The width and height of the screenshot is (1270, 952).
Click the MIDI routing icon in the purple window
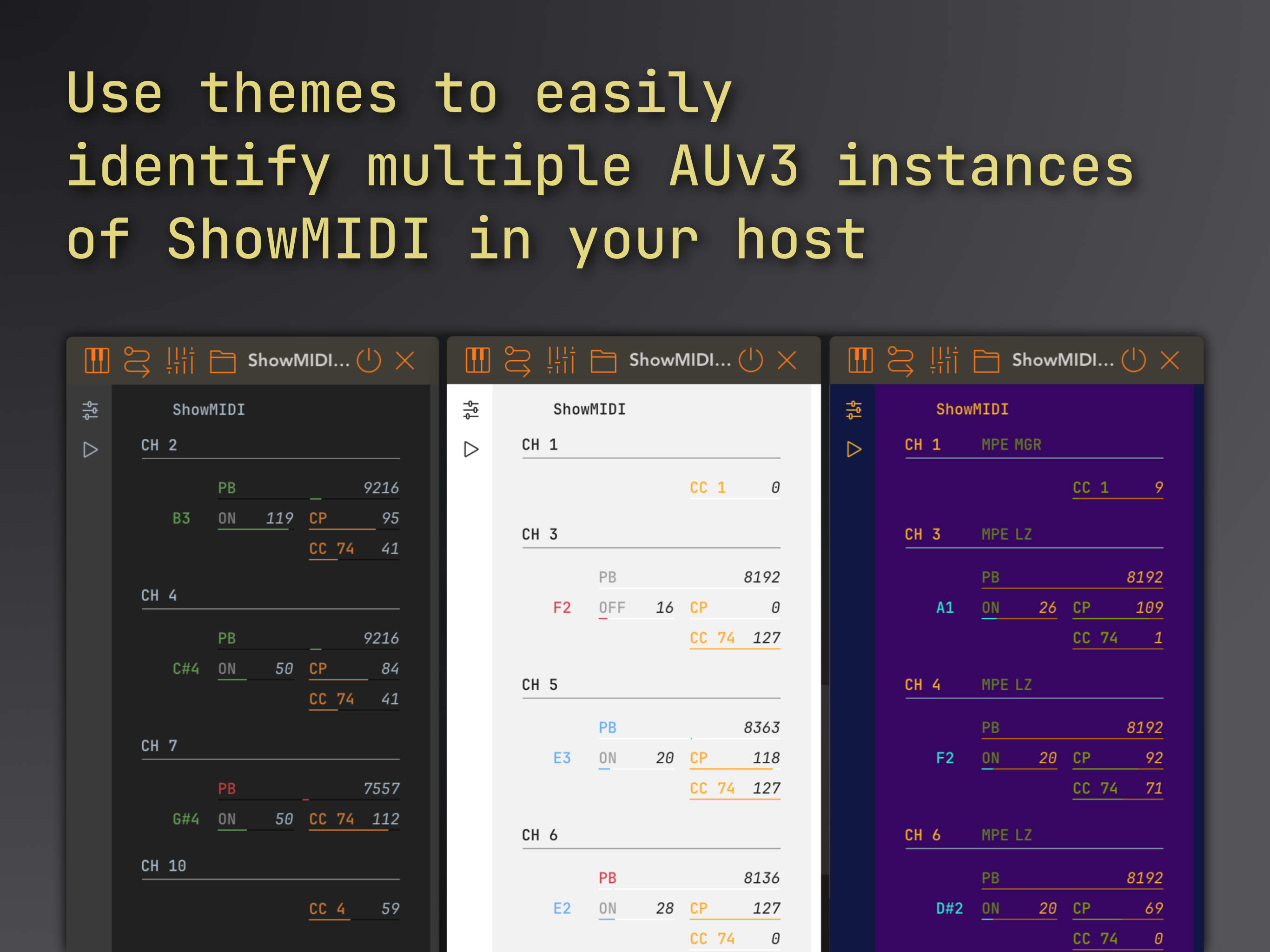coord(901,361)
